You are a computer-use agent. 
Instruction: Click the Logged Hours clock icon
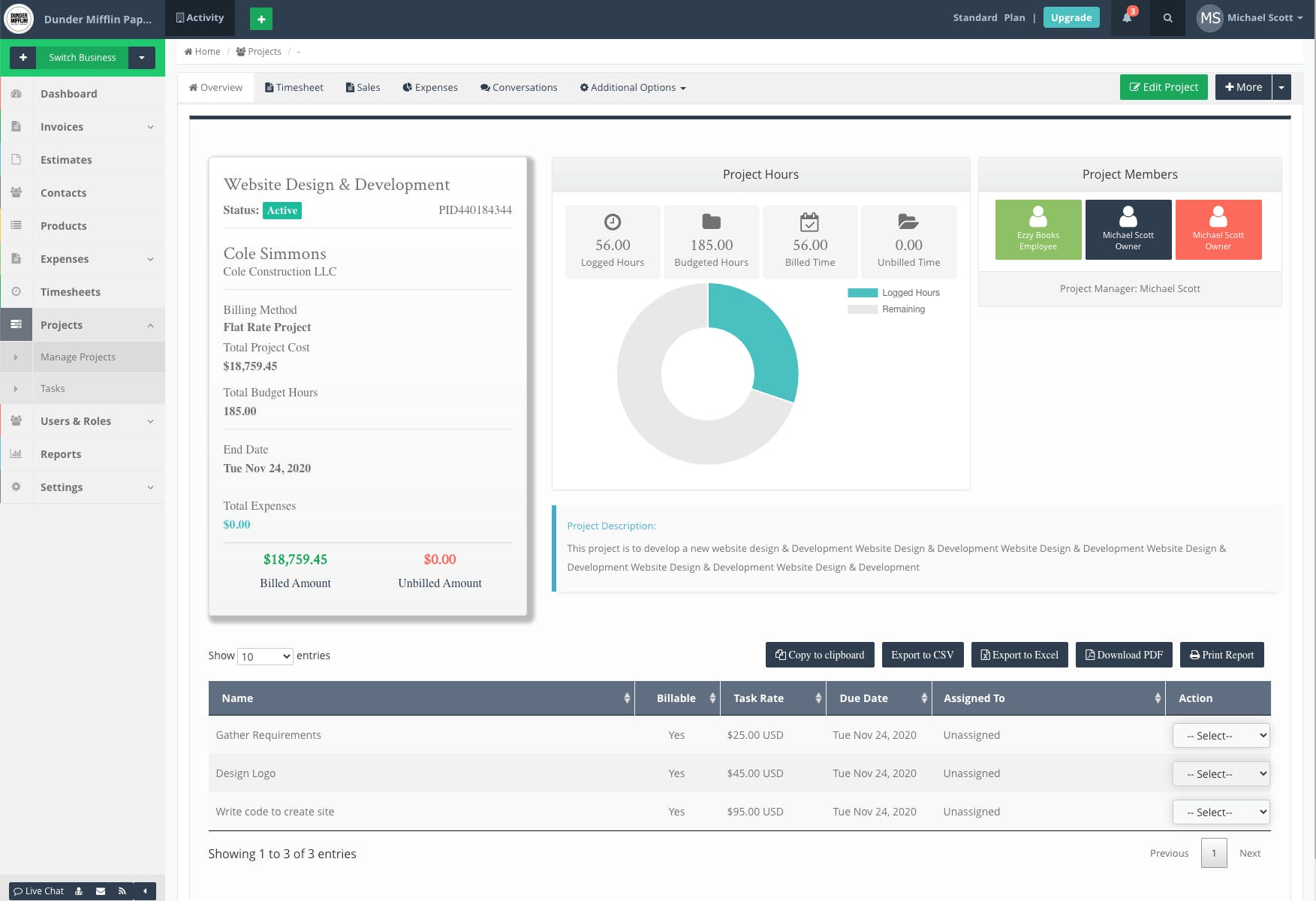tap(613, 222)
